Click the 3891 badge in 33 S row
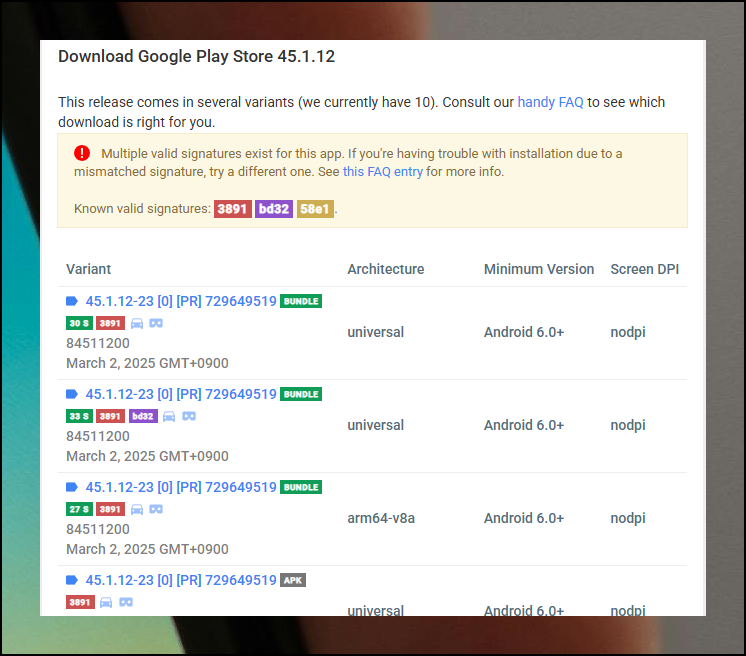Screen dimensions: 746x656 point(110,416)
